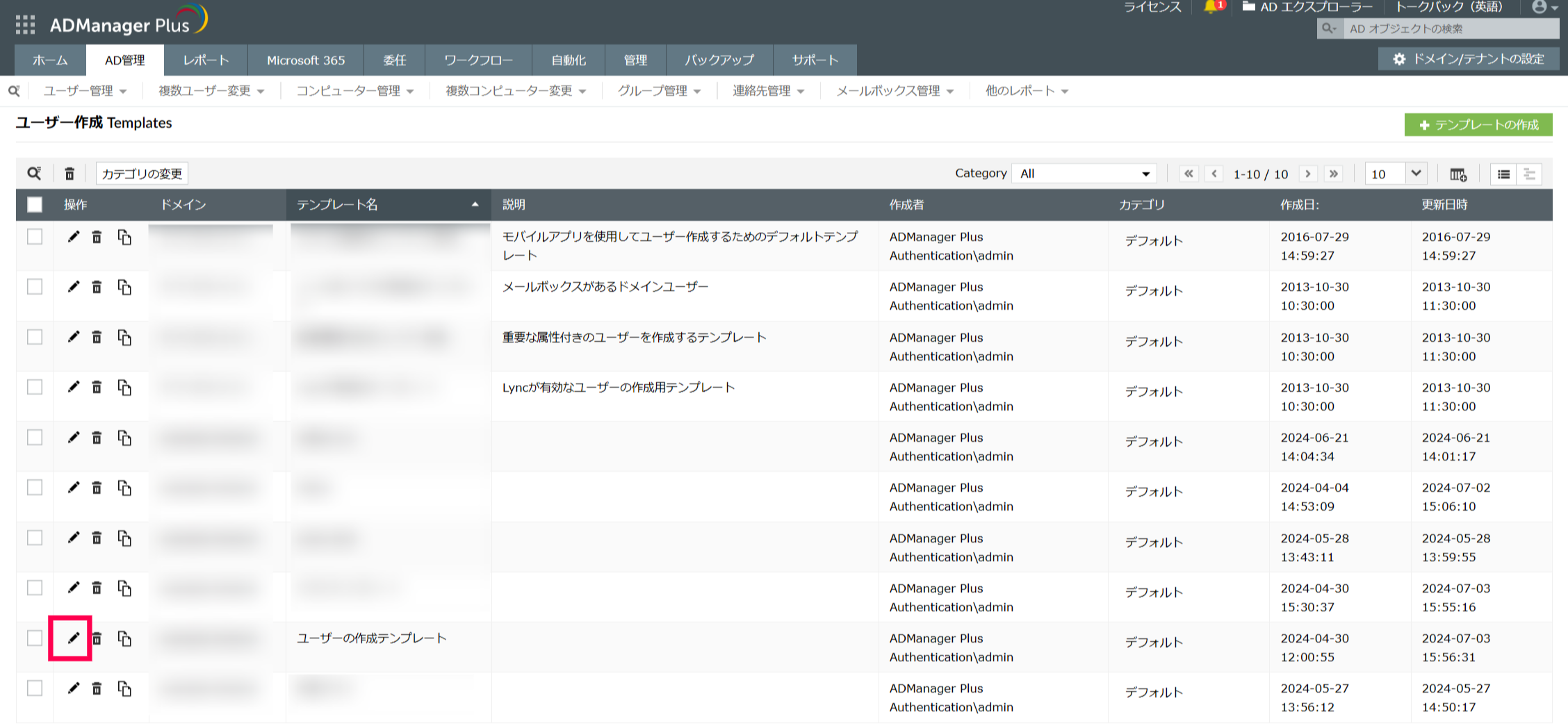Click the bulk delete trash icon in toolbar
The width and height of the screenshot is (1568, 728).
pyautogui.click(x=70, y=174)
